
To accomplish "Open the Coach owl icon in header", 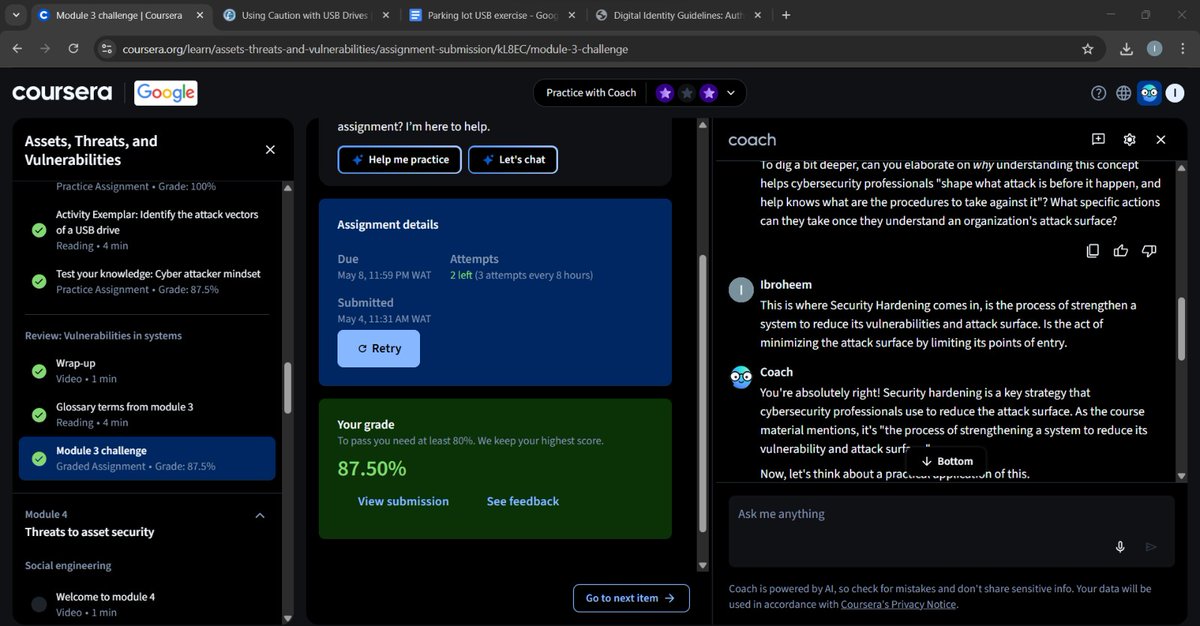I will click(1149, 93).
